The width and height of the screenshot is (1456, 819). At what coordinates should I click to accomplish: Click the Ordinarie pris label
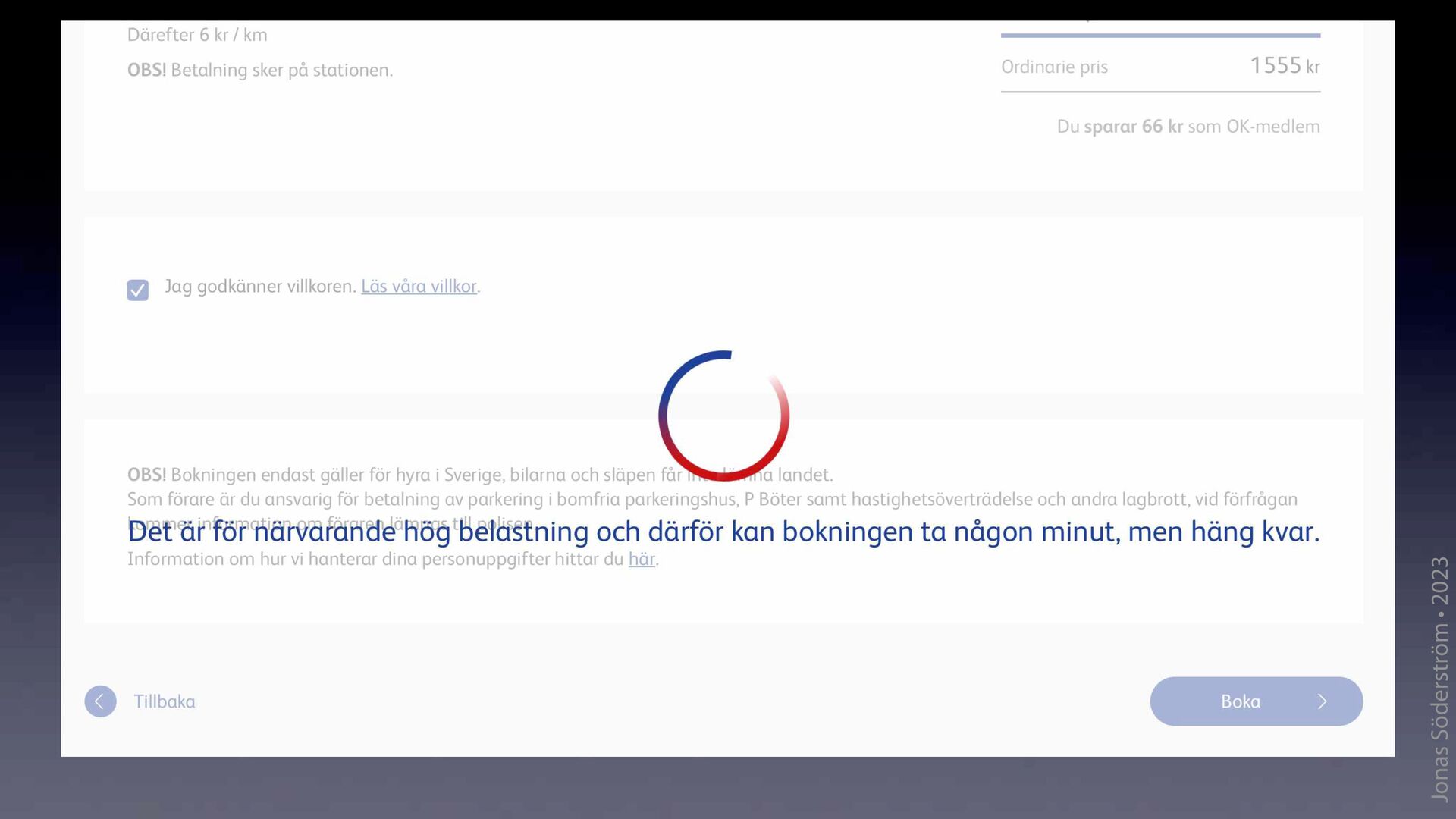[1054, 67]
